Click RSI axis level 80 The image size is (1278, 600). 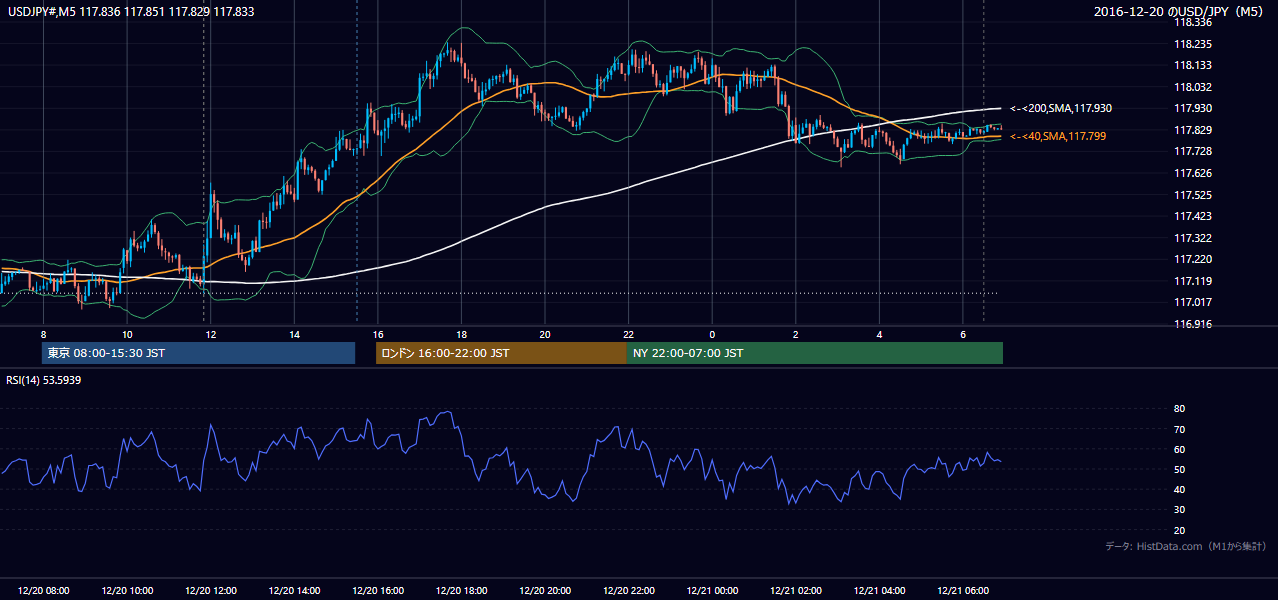(1180, 409)
